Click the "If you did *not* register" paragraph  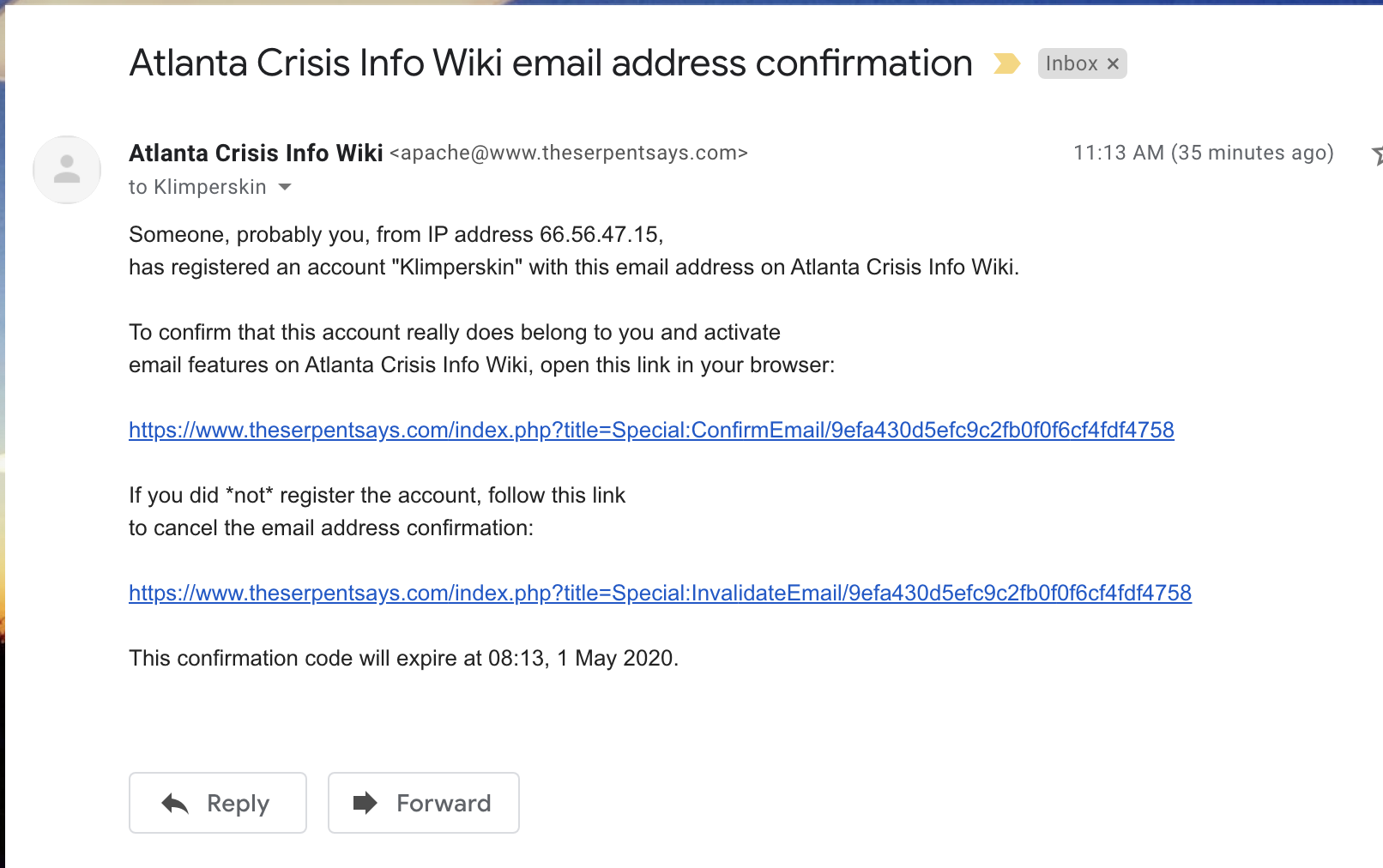377,511
